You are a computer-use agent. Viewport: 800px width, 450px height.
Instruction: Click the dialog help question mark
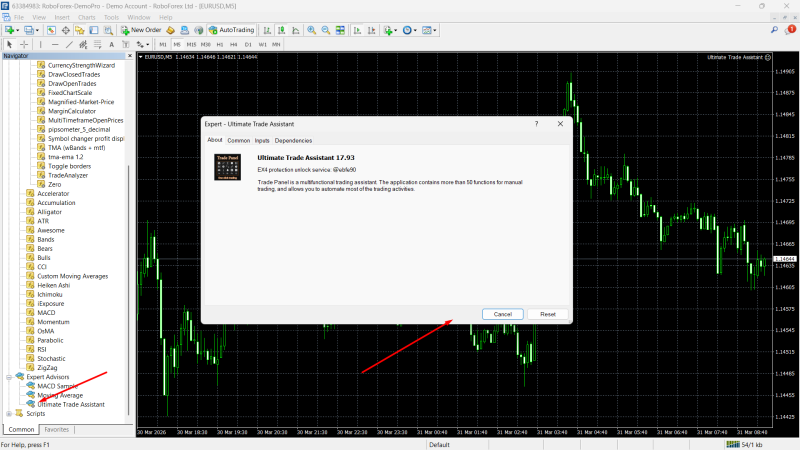(536, 124)
